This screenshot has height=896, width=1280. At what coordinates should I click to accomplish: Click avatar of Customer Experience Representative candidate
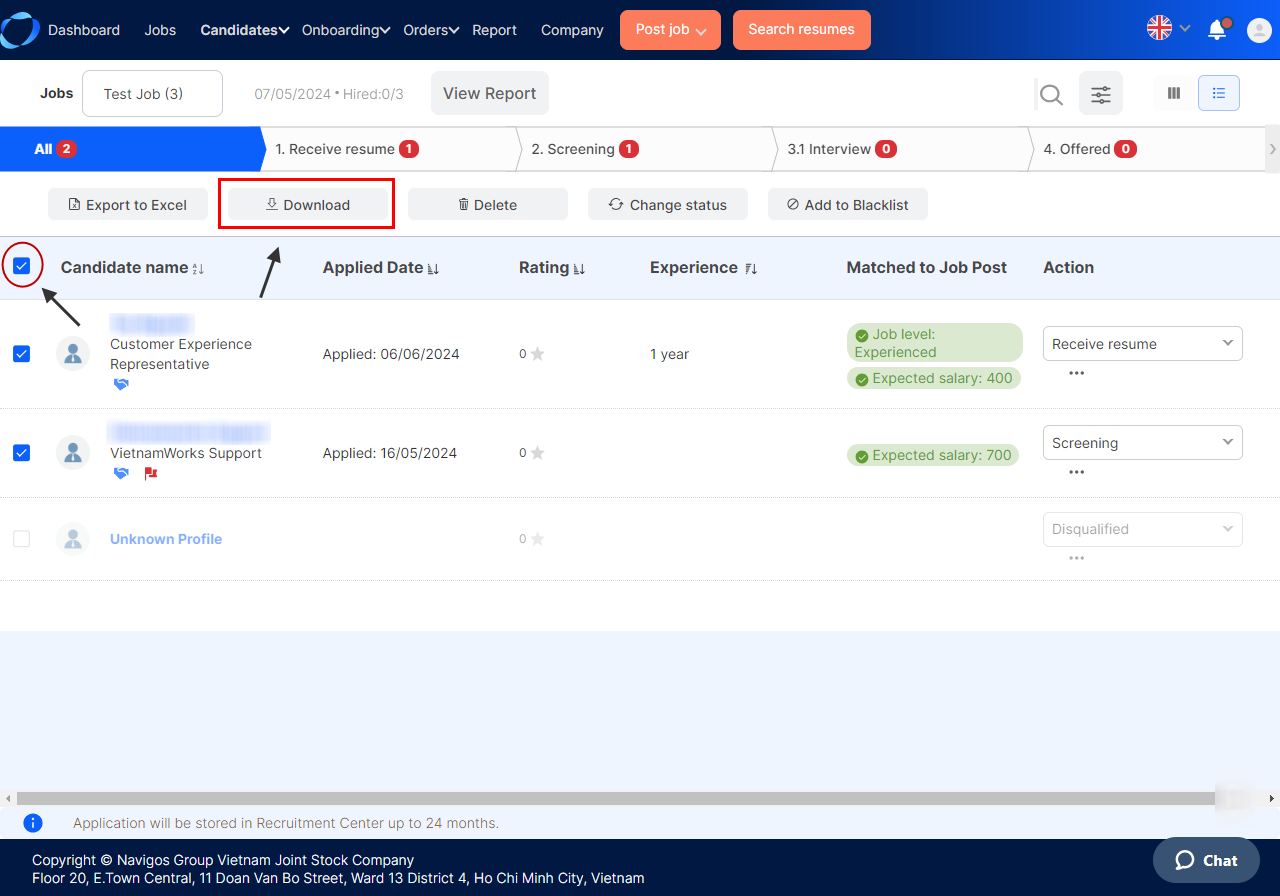coord(73,353)
